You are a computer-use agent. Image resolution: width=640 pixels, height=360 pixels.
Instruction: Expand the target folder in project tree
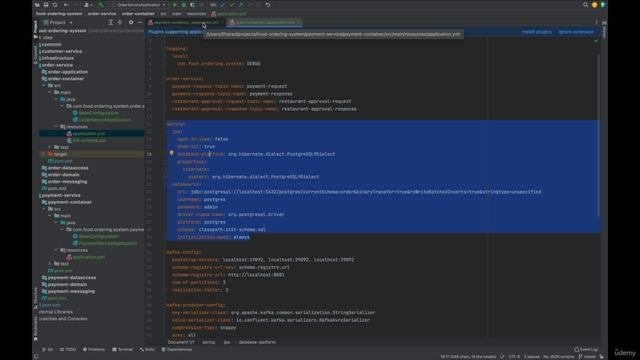44,154
